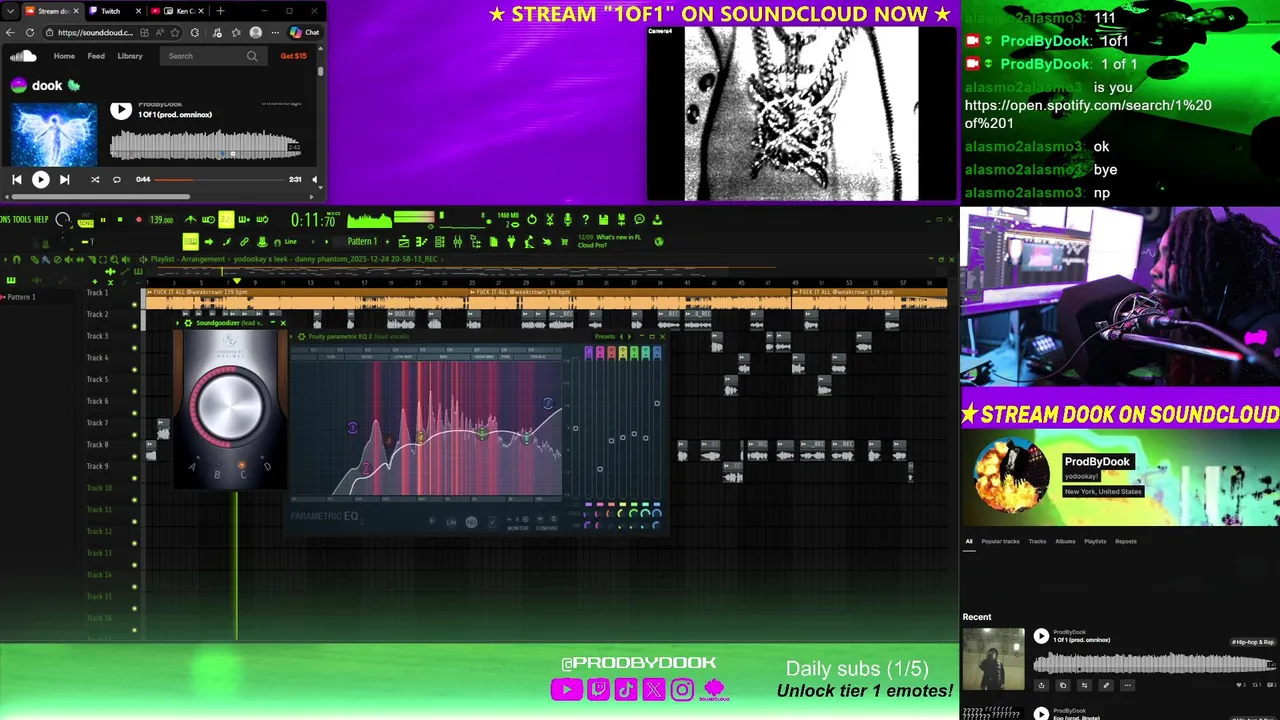Open the Pattern 1 selector

(362, 241)
